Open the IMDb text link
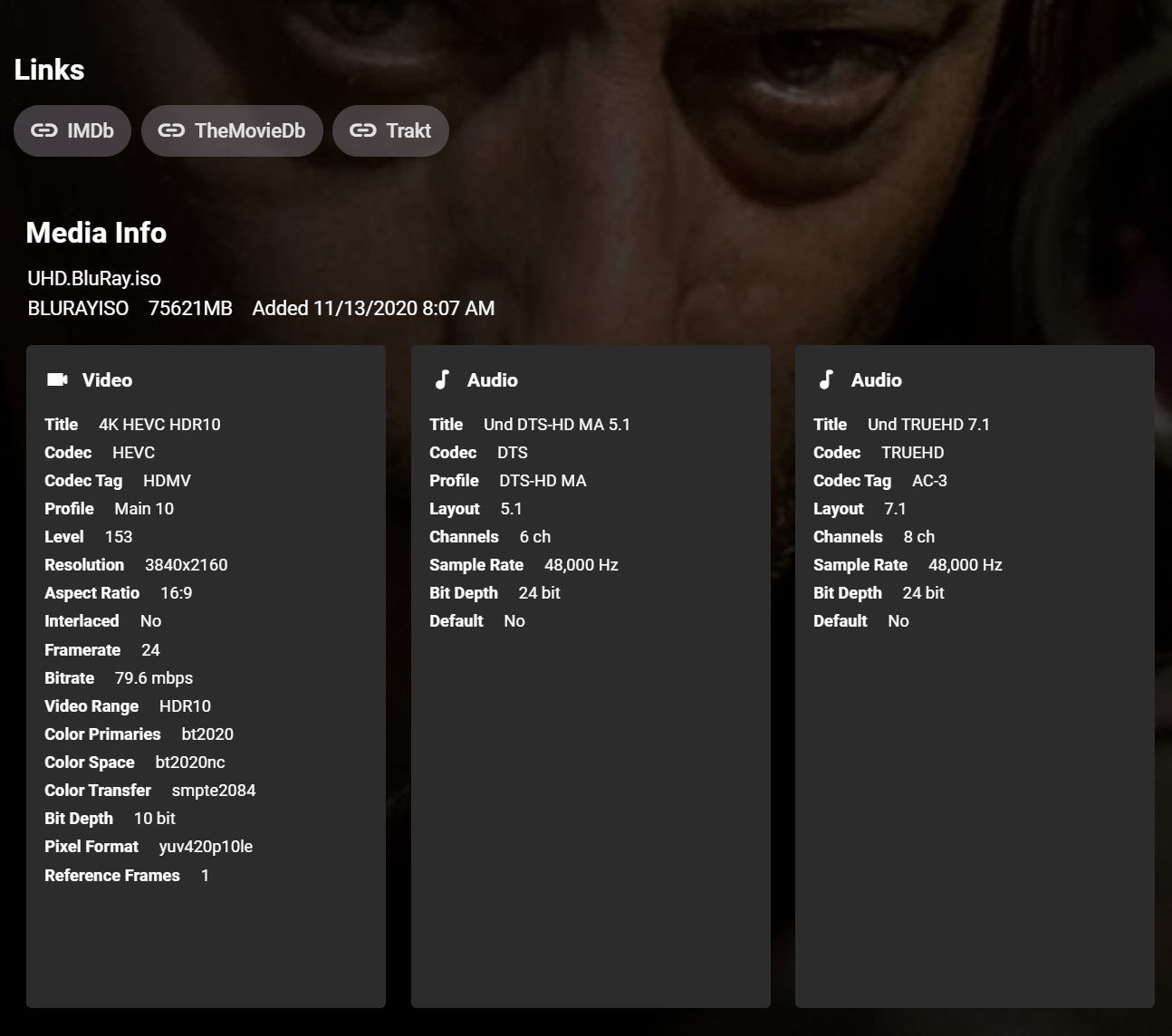 [91, 130]
